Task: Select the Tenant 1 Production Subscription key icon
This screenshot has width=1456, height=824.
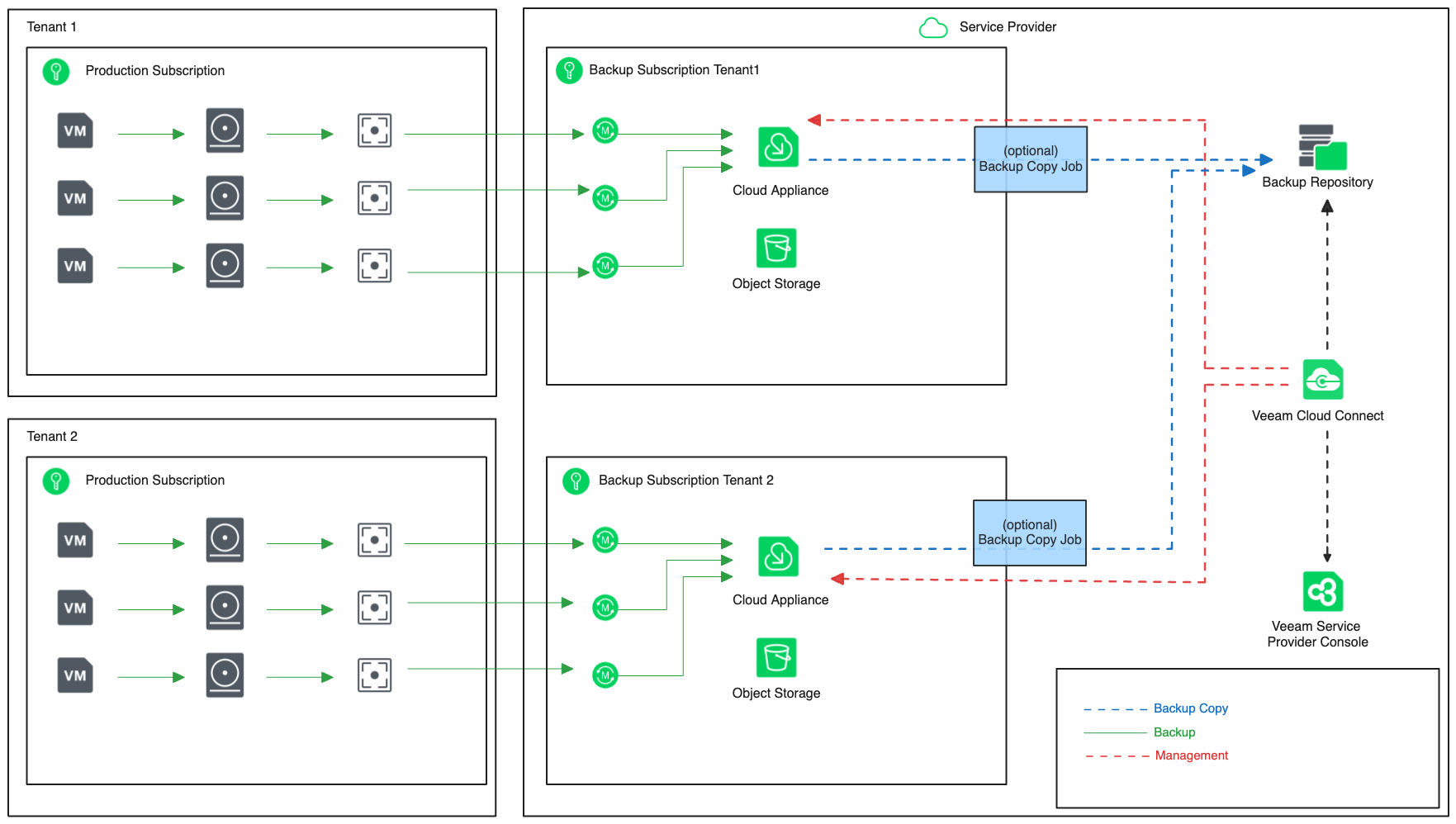Action: point(56,72)
